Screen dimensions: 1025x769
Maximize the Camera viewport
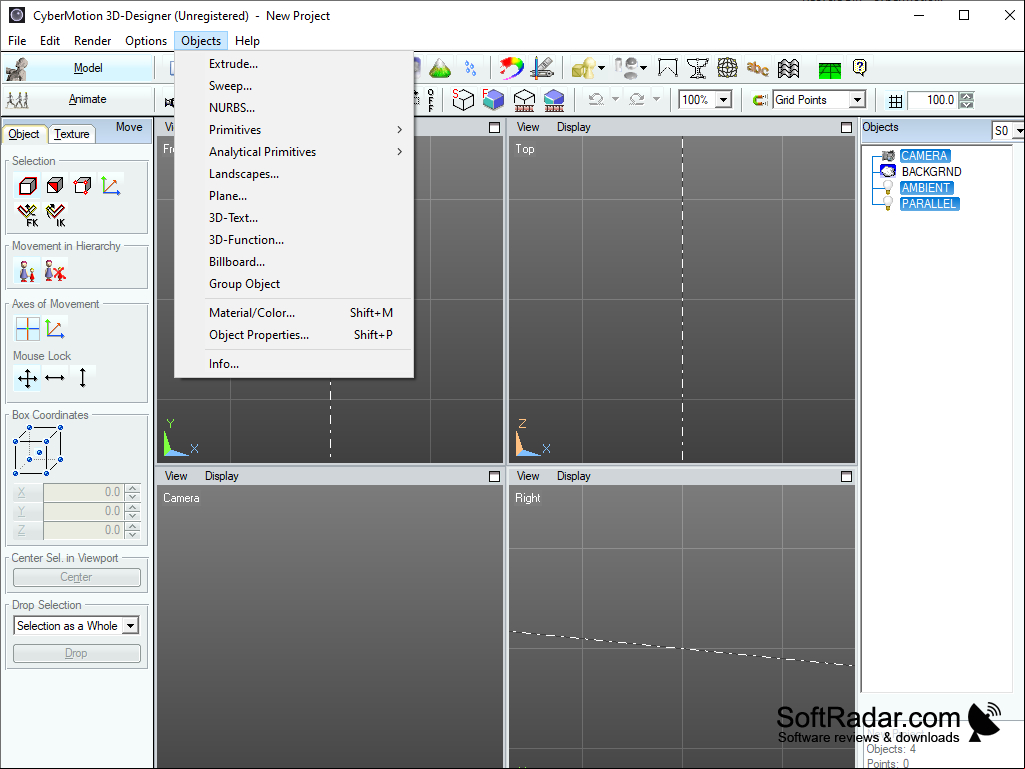[494, 477]
